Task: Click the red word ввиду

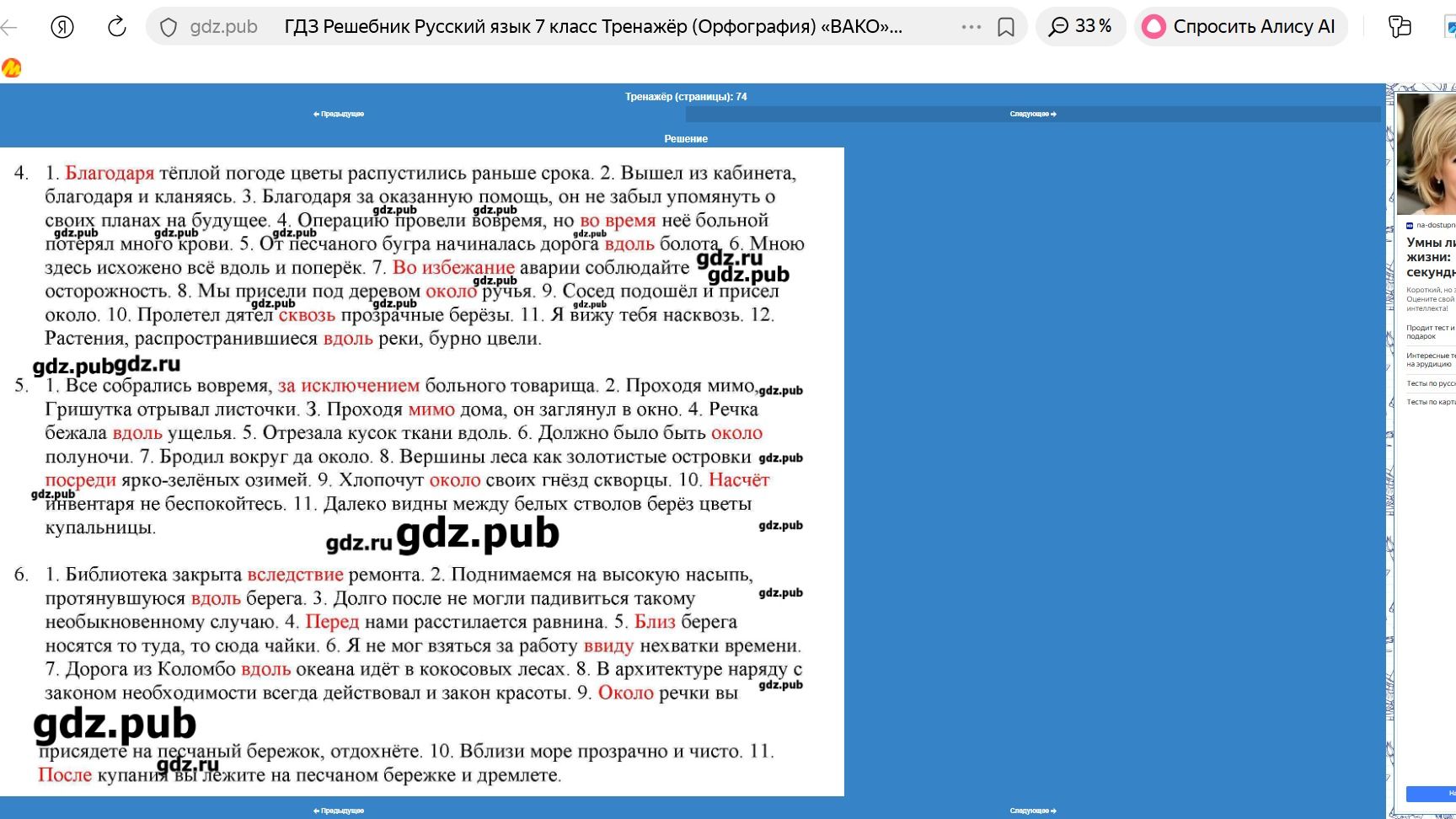Action: (608, 645)
